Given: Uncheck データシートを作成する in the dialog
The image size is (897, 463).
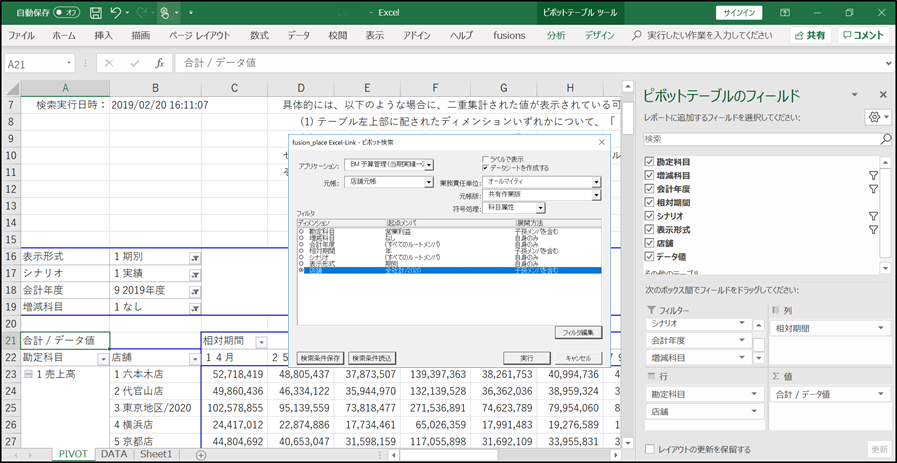Looking at the screenshot, I should [485, 168].
